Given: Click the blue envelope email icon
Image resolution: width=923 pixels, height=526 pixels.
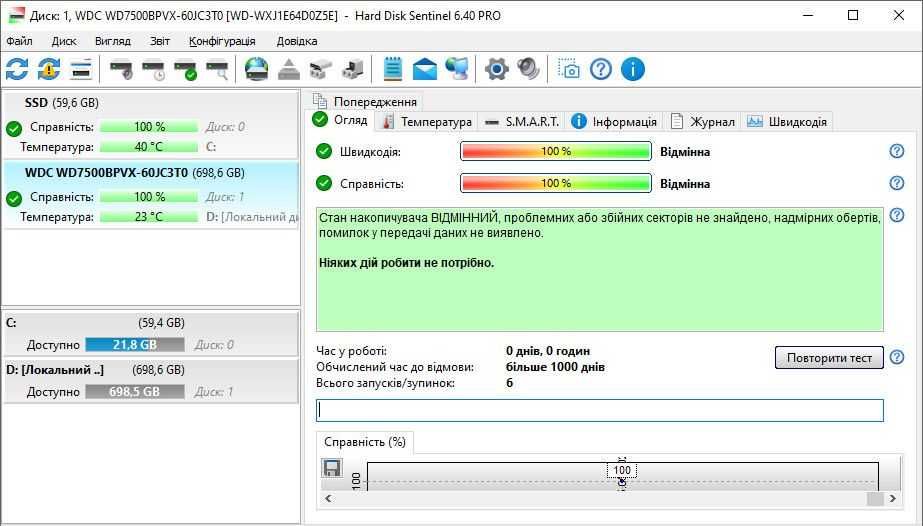Looking at the screenshot, I should coord(424,69).
